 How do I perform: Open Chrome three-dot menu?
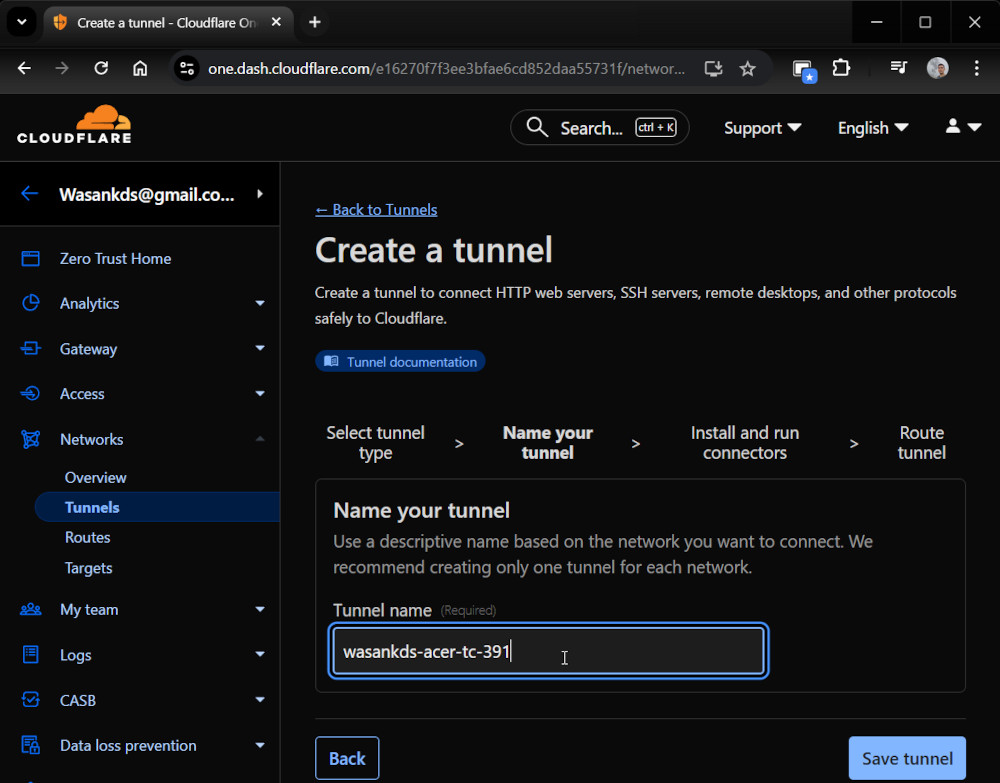click(x=977, y=68)
